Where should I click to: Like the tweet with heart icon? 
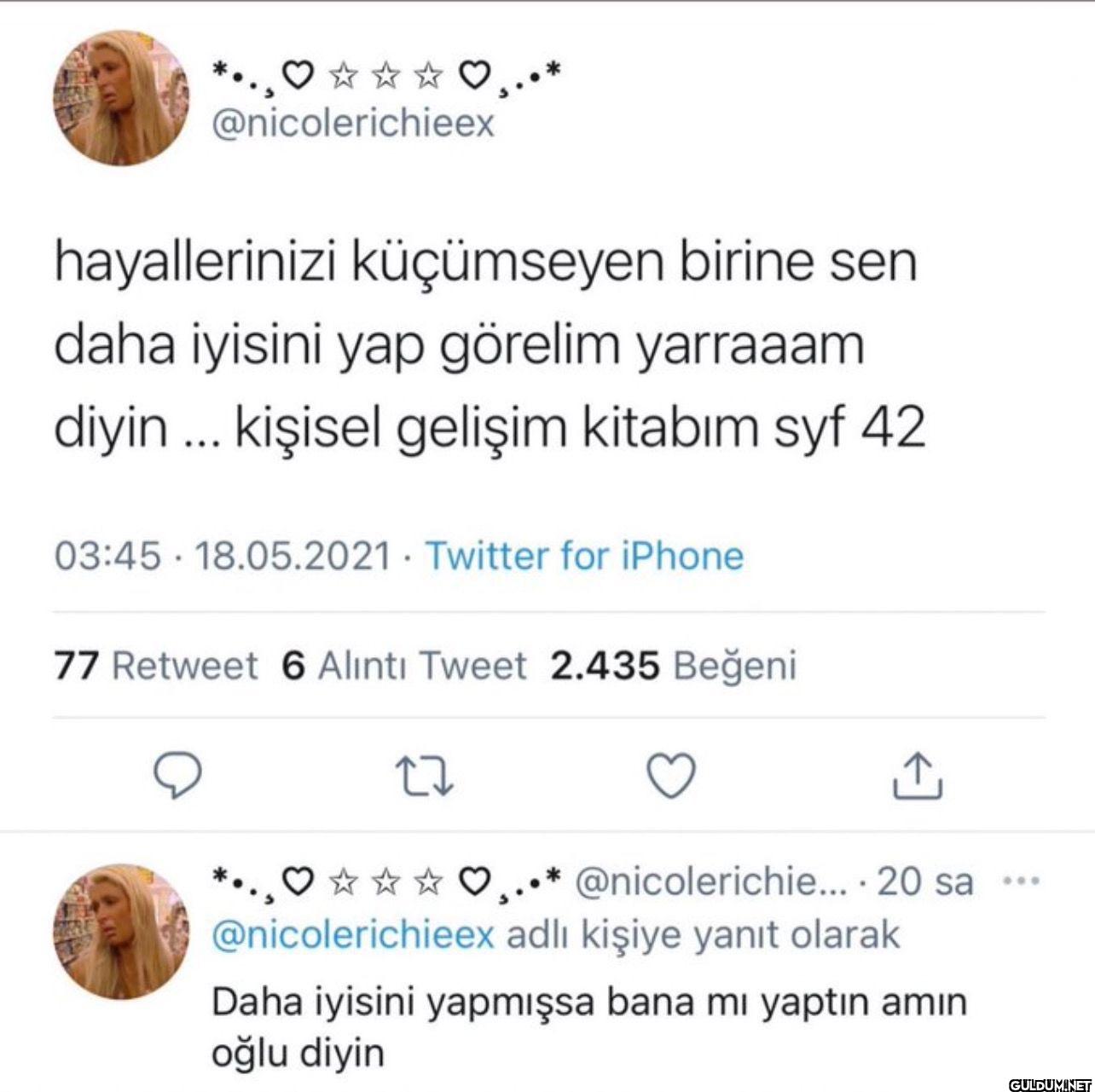(x=671, y=775)
